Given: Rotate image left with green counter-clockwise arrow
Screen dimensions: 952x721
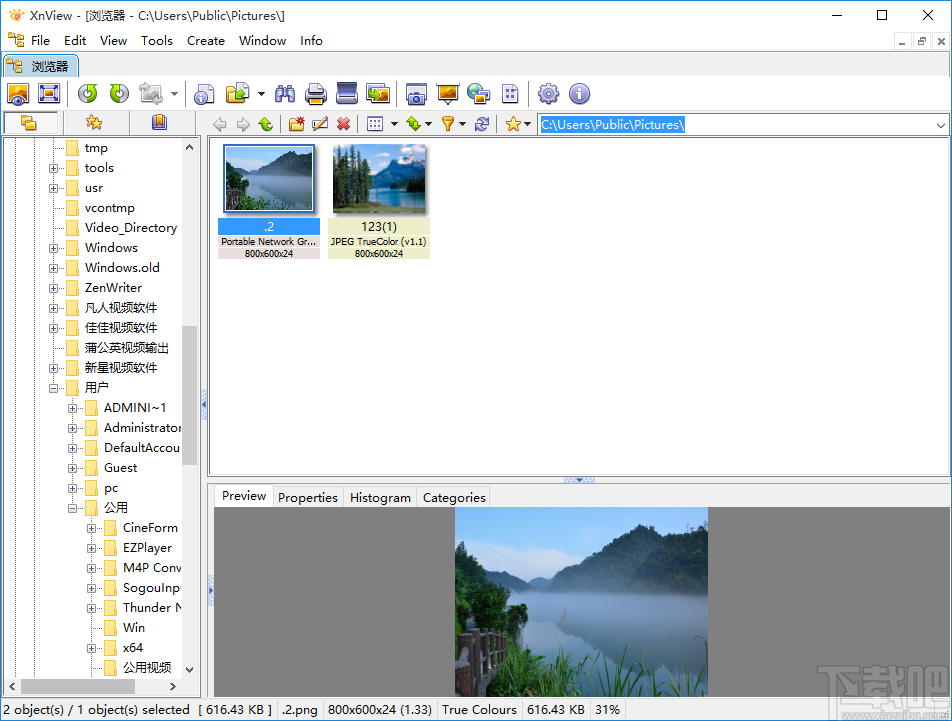Looking at the screenshot, I should point(88,94).
